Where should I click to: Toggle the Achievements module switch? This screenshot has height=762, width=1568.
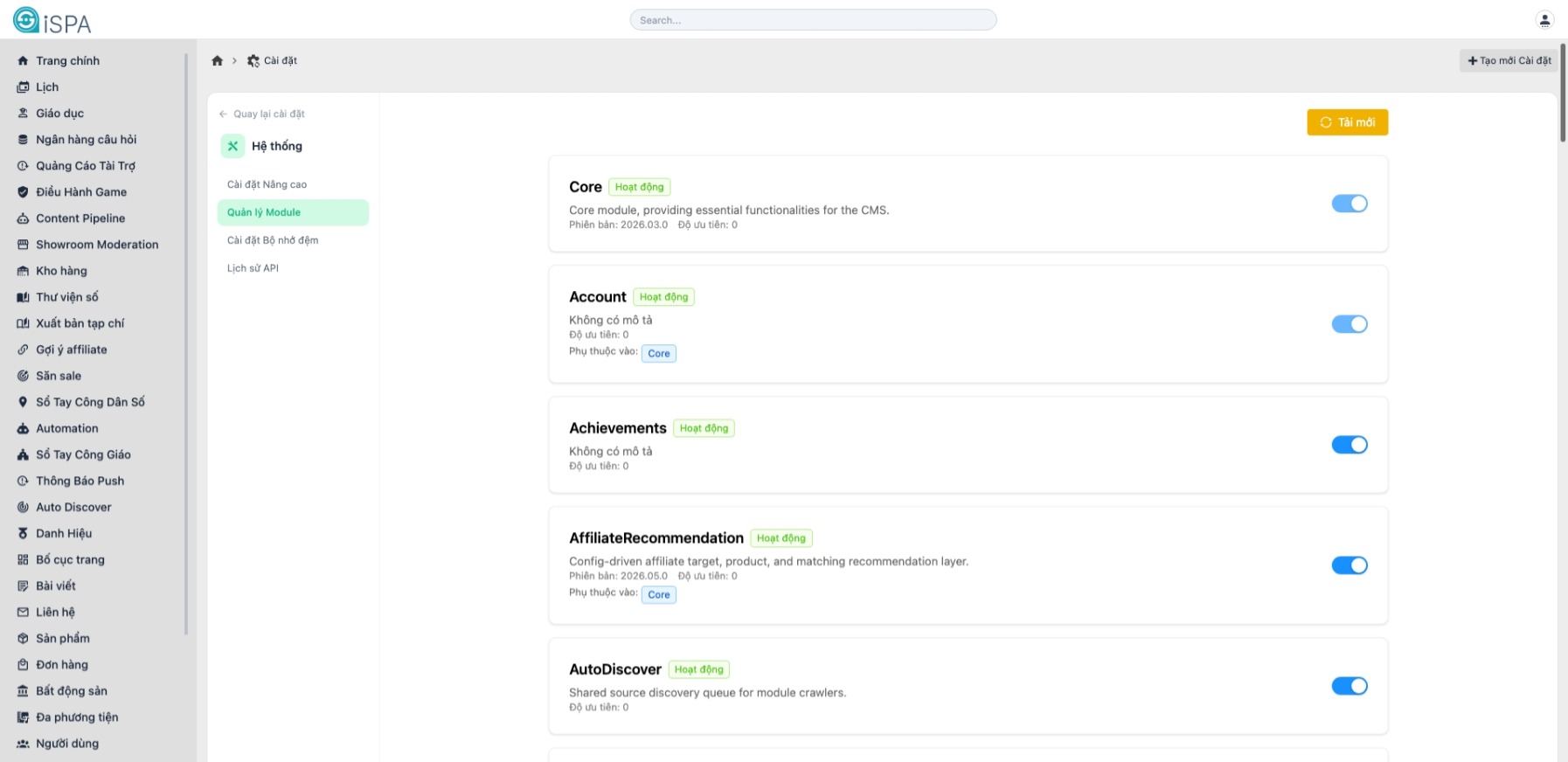click(x=1349, y=445)
